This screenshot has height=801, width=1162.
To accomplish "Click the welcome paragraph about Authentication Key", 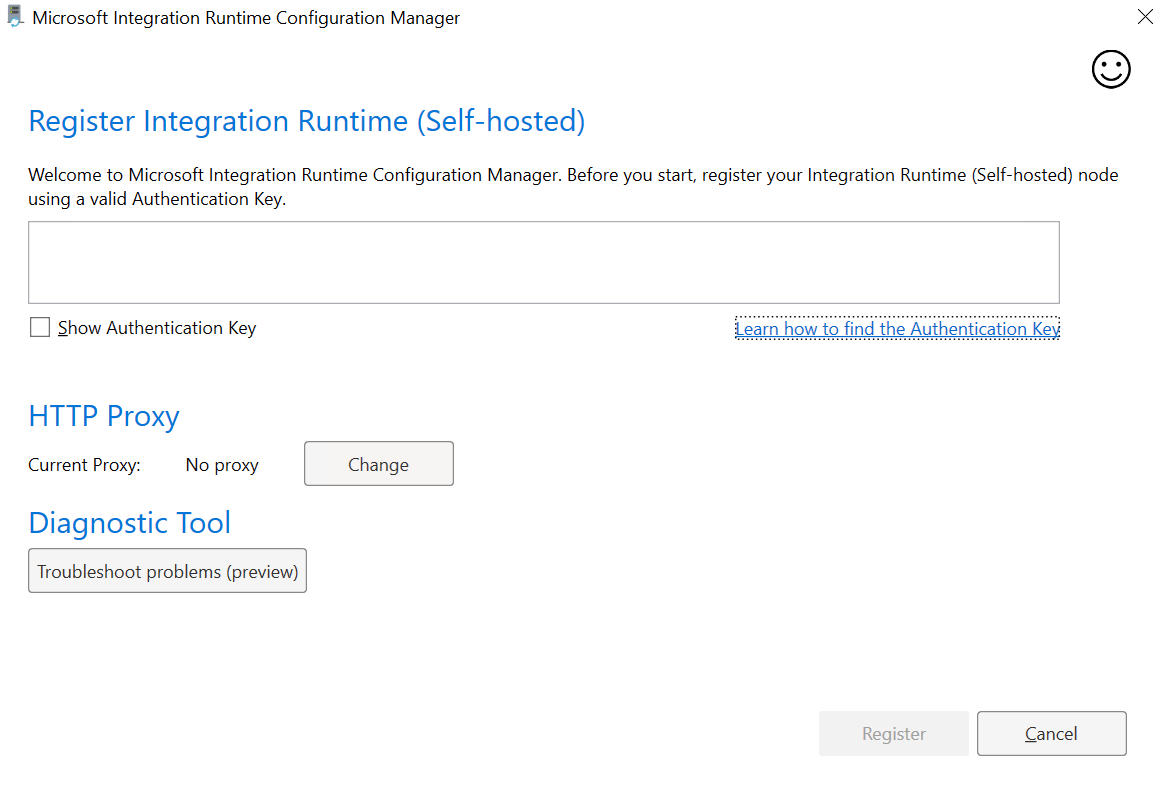I will (x=573, y=187).
